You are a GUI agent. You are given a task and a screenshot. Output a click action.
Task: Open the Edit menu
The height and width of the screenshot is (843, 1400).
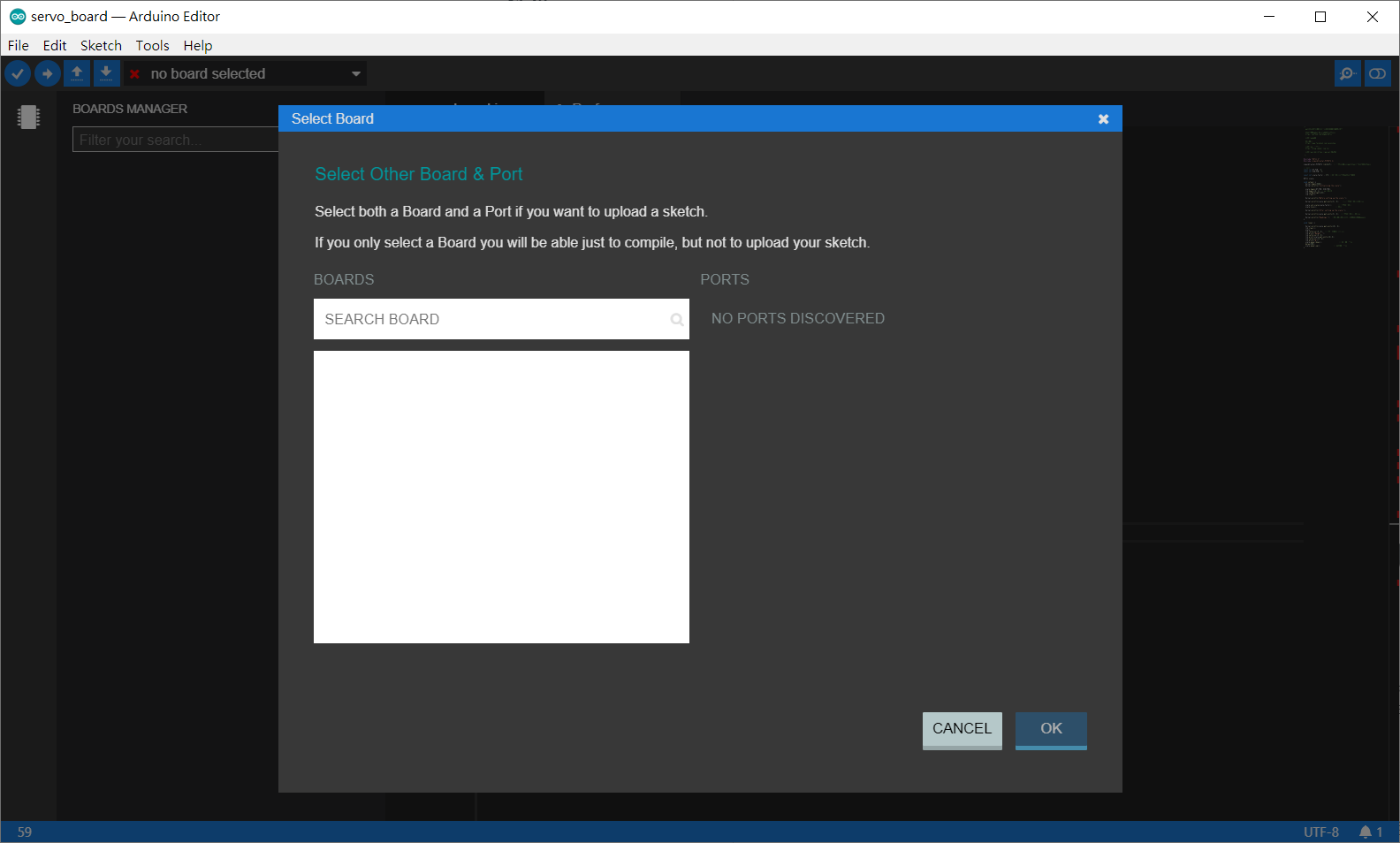tap(55, 45)
